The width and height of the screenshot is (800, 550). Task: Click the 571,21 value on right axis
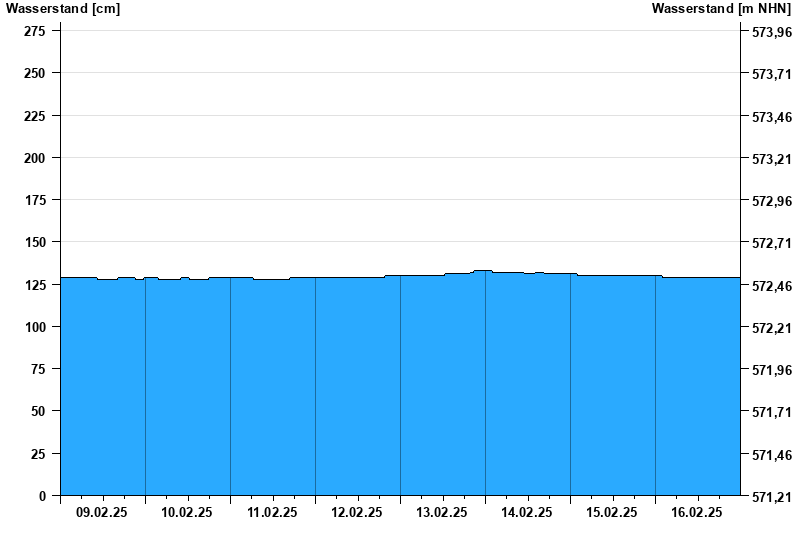(771, 497)
